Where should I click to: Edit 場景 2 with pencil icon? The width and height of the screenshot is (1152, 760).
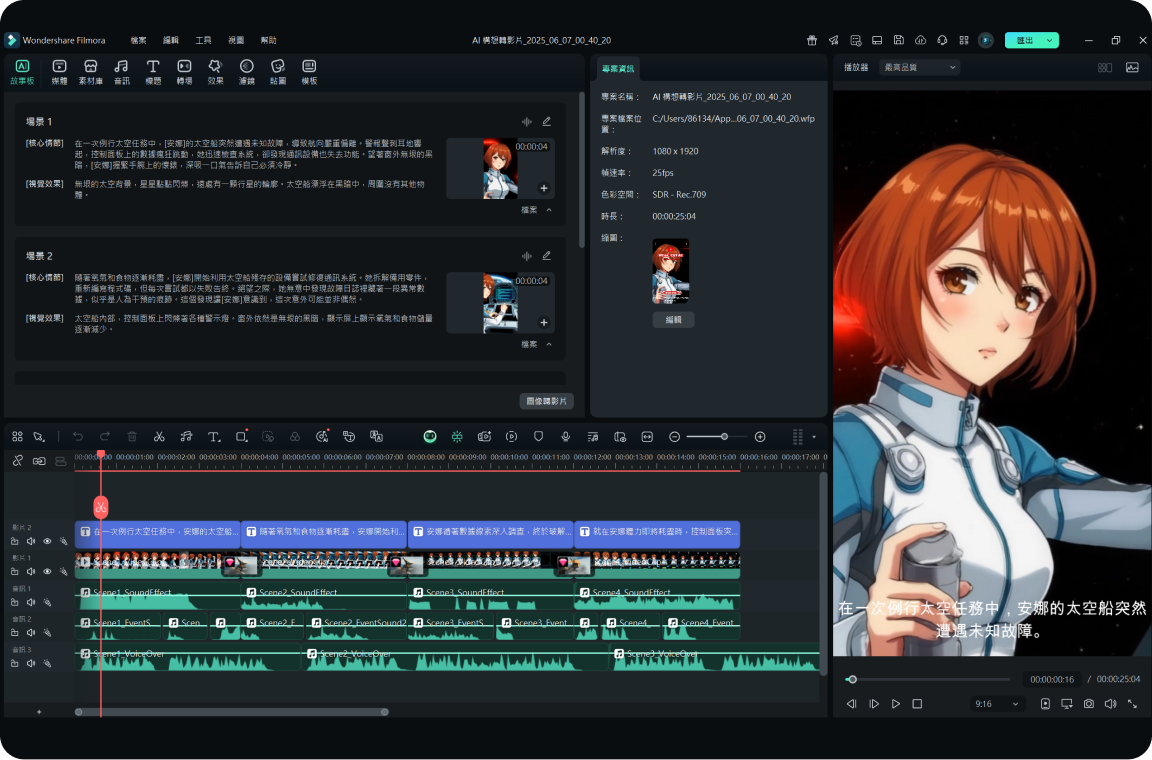[x=547, y=256]
